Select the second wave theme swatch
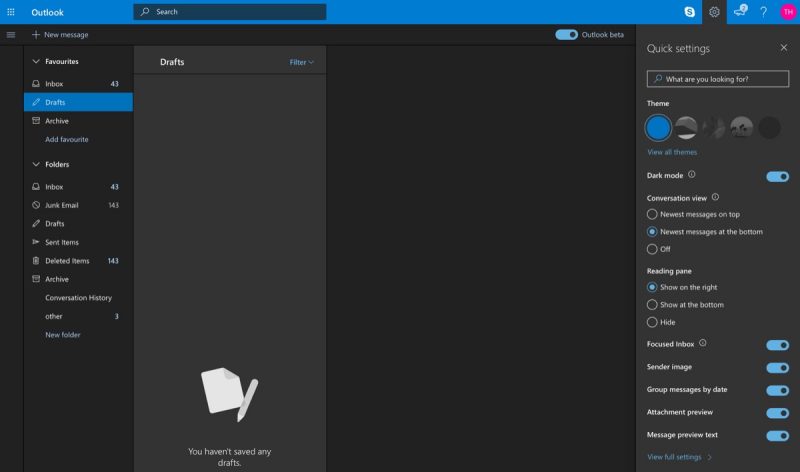Viewport: 800px width, 472px height. point(686,128)
